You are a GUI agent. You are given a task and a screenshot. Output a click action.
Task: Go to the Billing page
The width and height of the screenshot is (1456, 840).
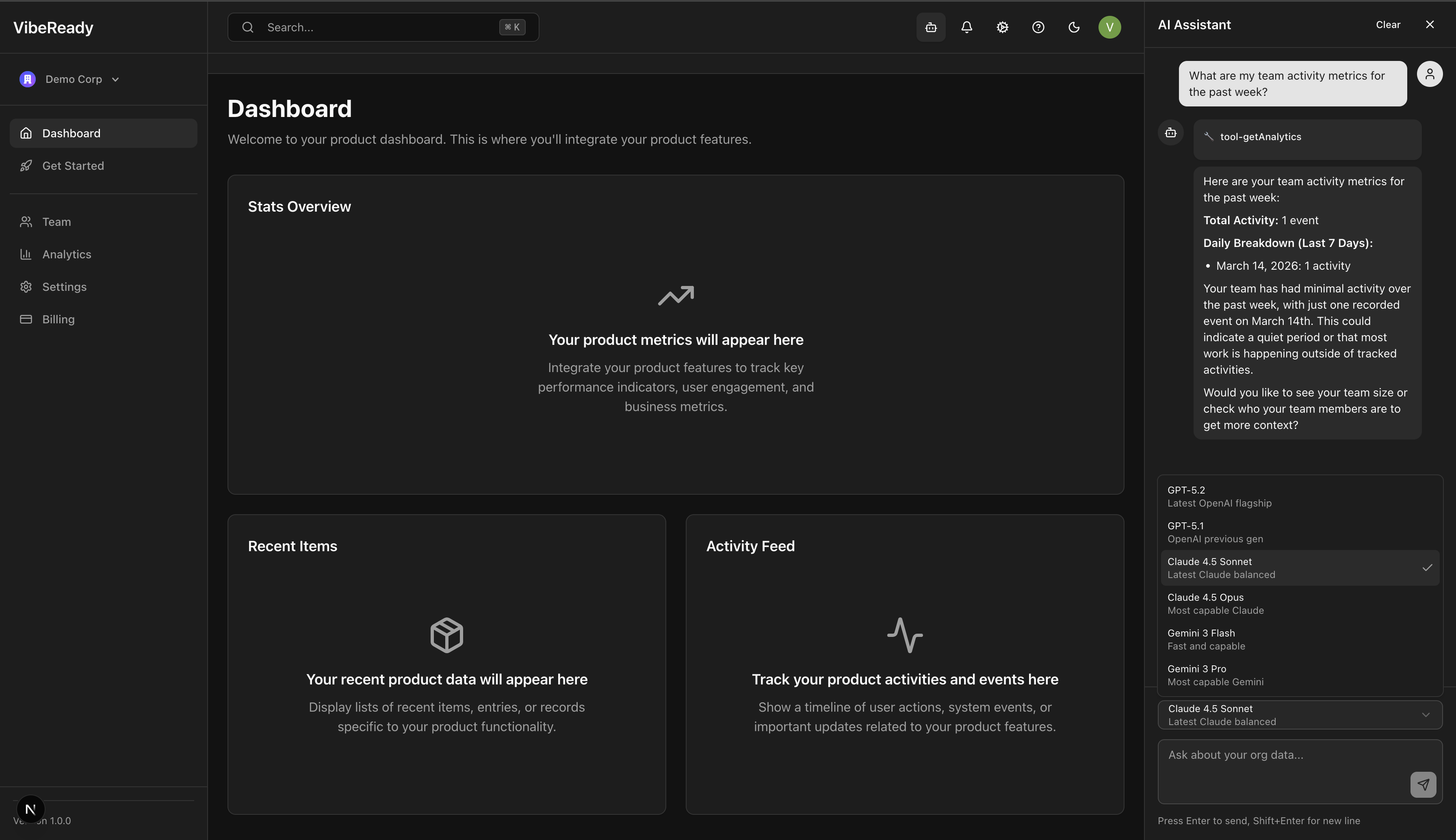coord(58,318)
